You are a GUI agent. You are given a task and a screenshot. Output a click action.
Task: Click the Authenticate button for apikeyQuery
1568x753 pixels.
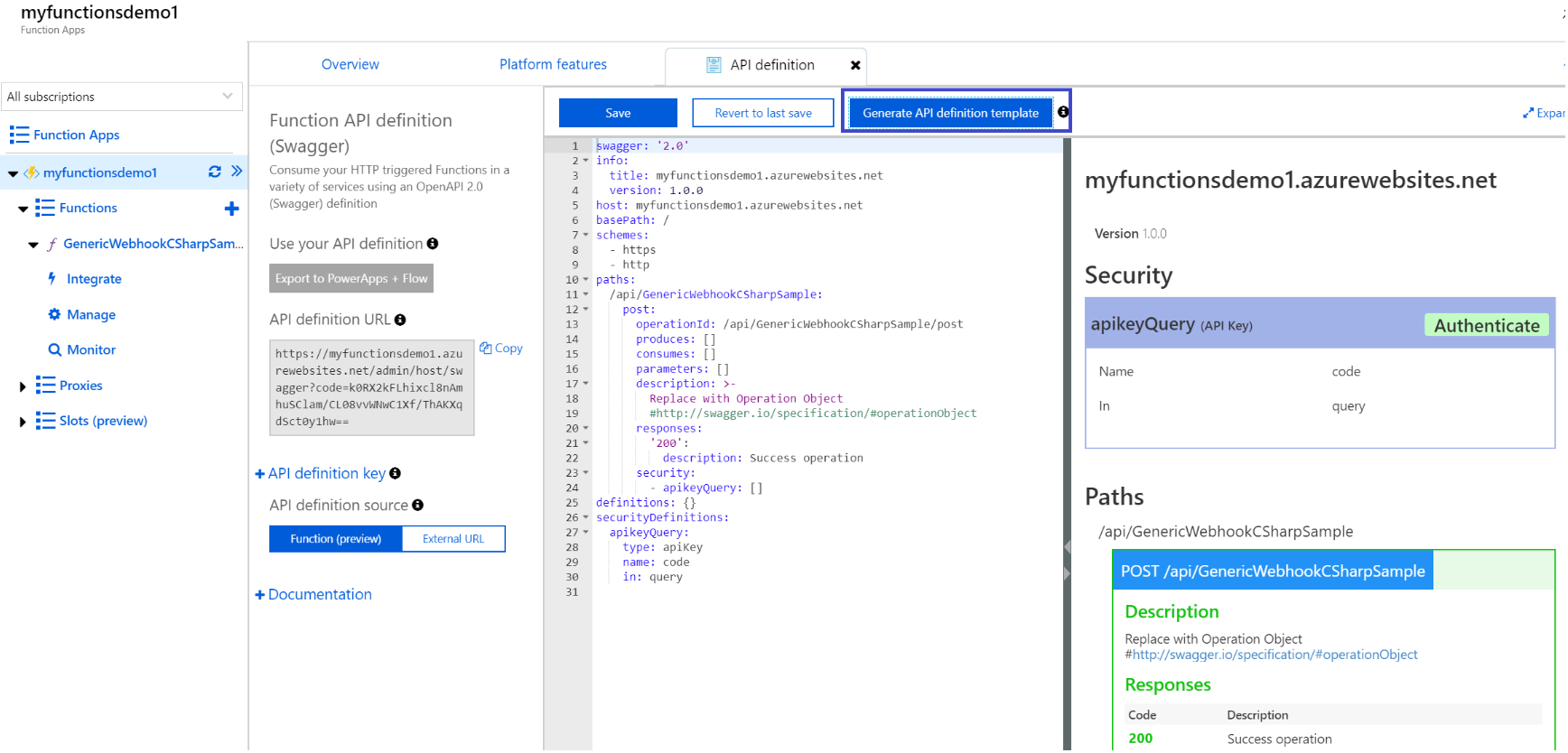[1487, 325]
